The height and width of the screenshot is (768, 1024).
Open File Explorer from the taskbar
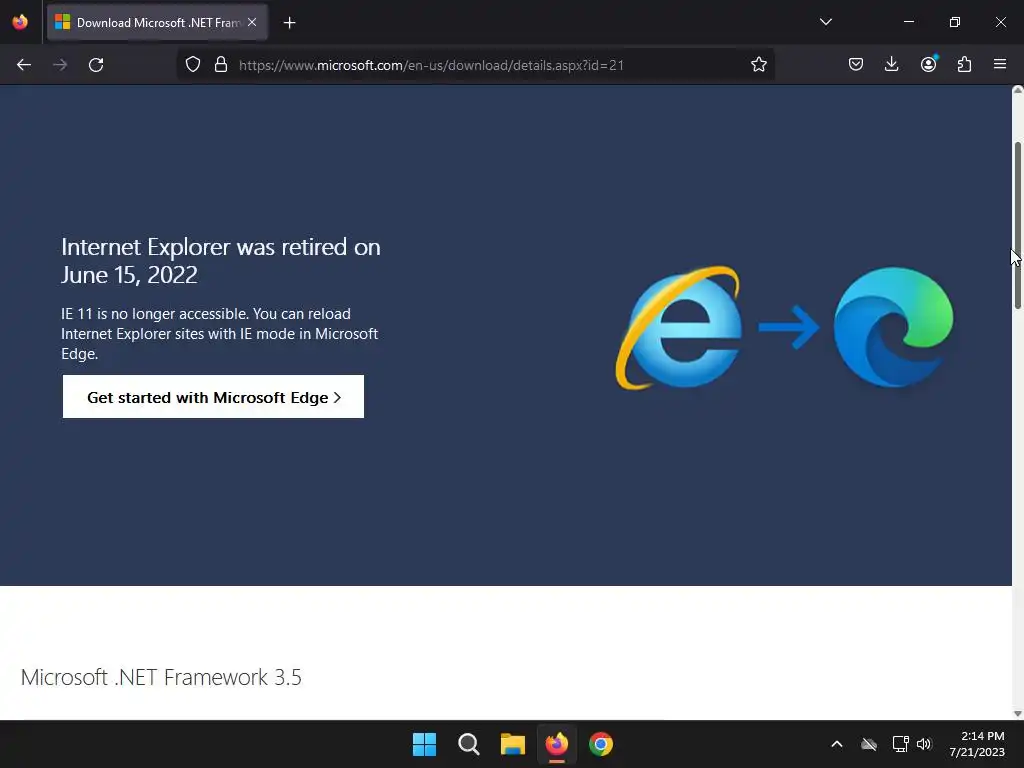(x=513, y=744)
